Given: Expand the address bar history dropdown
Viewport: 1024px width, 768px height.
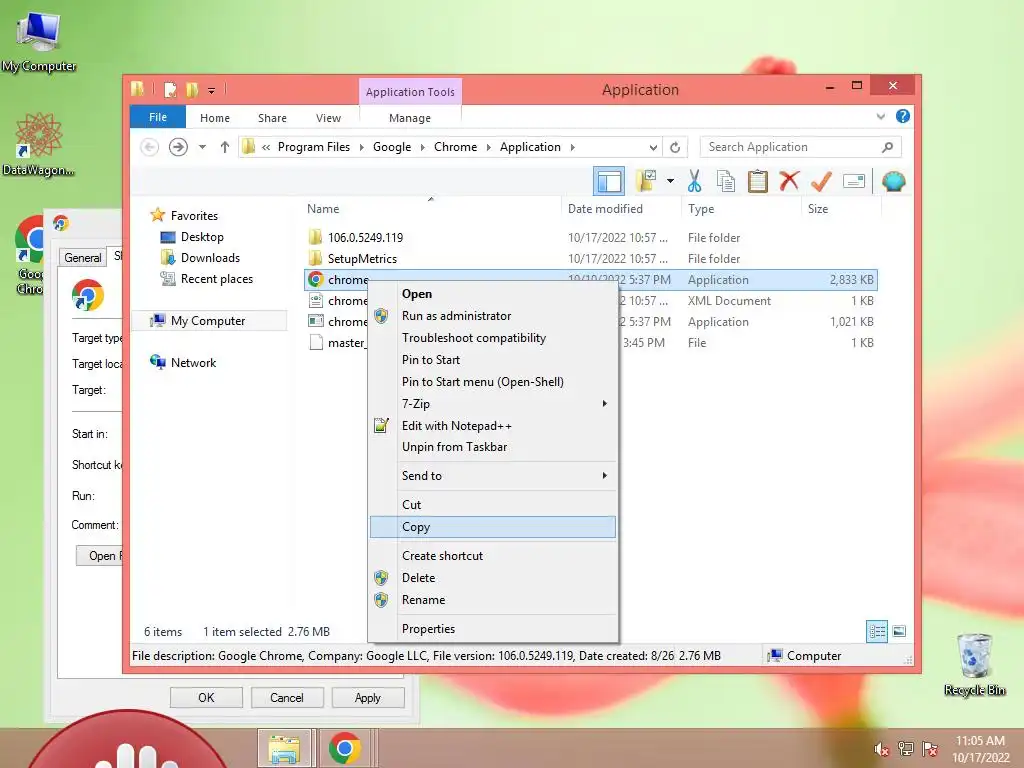Looking at the screenshot, I should [x=652, y=148].
